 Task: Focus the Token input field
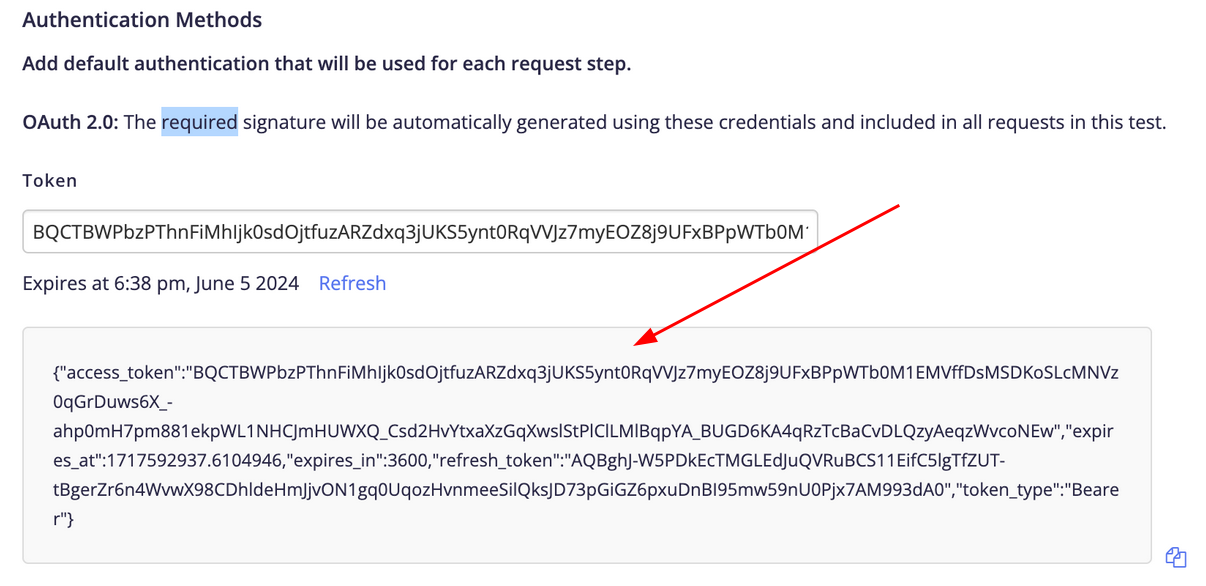(420, 232)
